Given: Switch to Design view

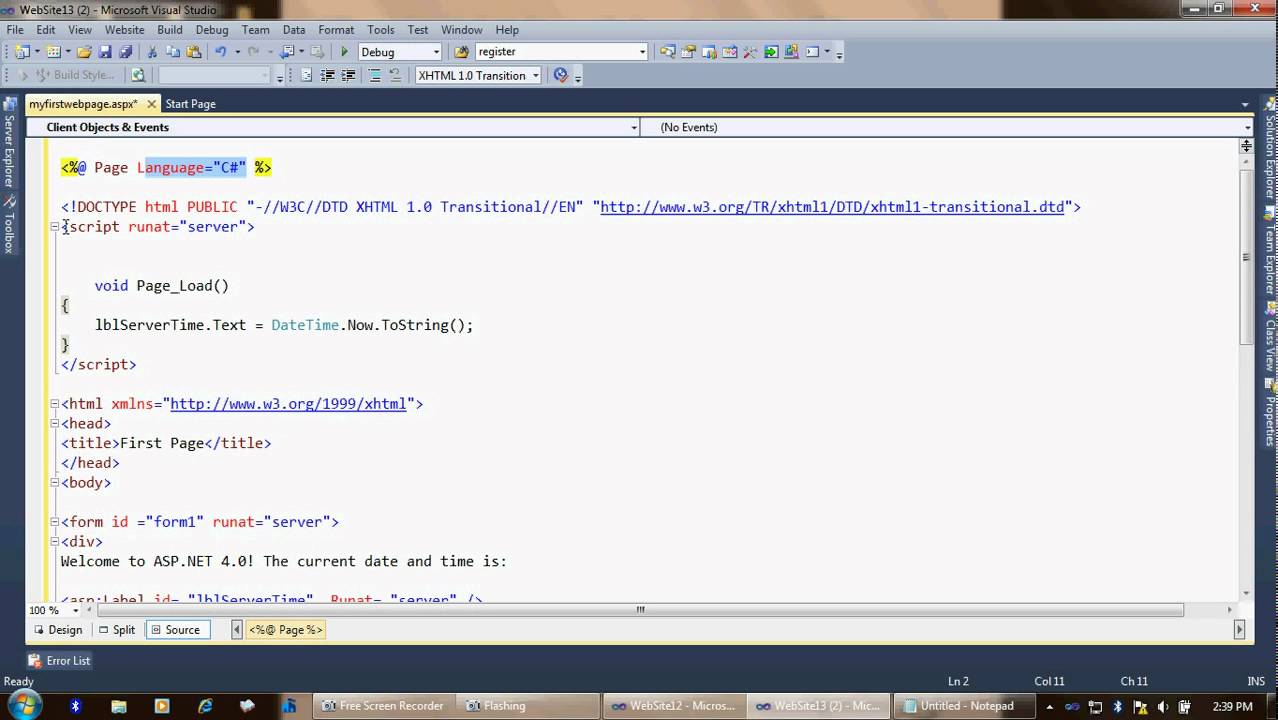Looking at the screenshot, I should [58, 630].
